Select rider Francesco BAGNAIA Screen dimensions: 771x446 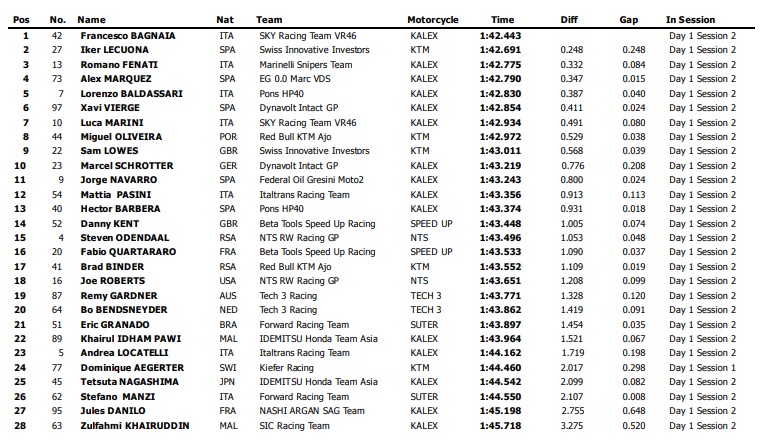pos(128,35)
